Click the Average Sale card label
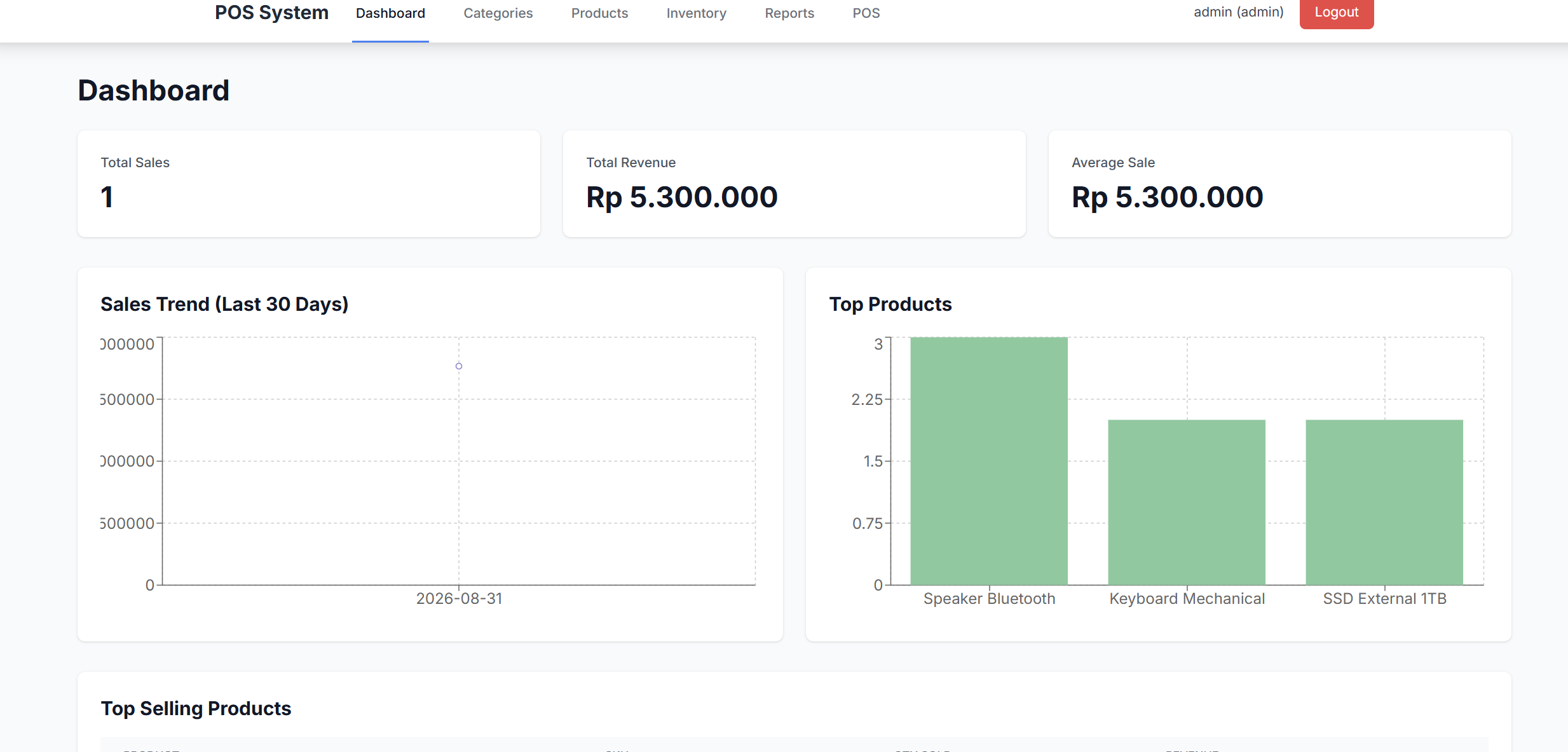 pos(1113,163)
